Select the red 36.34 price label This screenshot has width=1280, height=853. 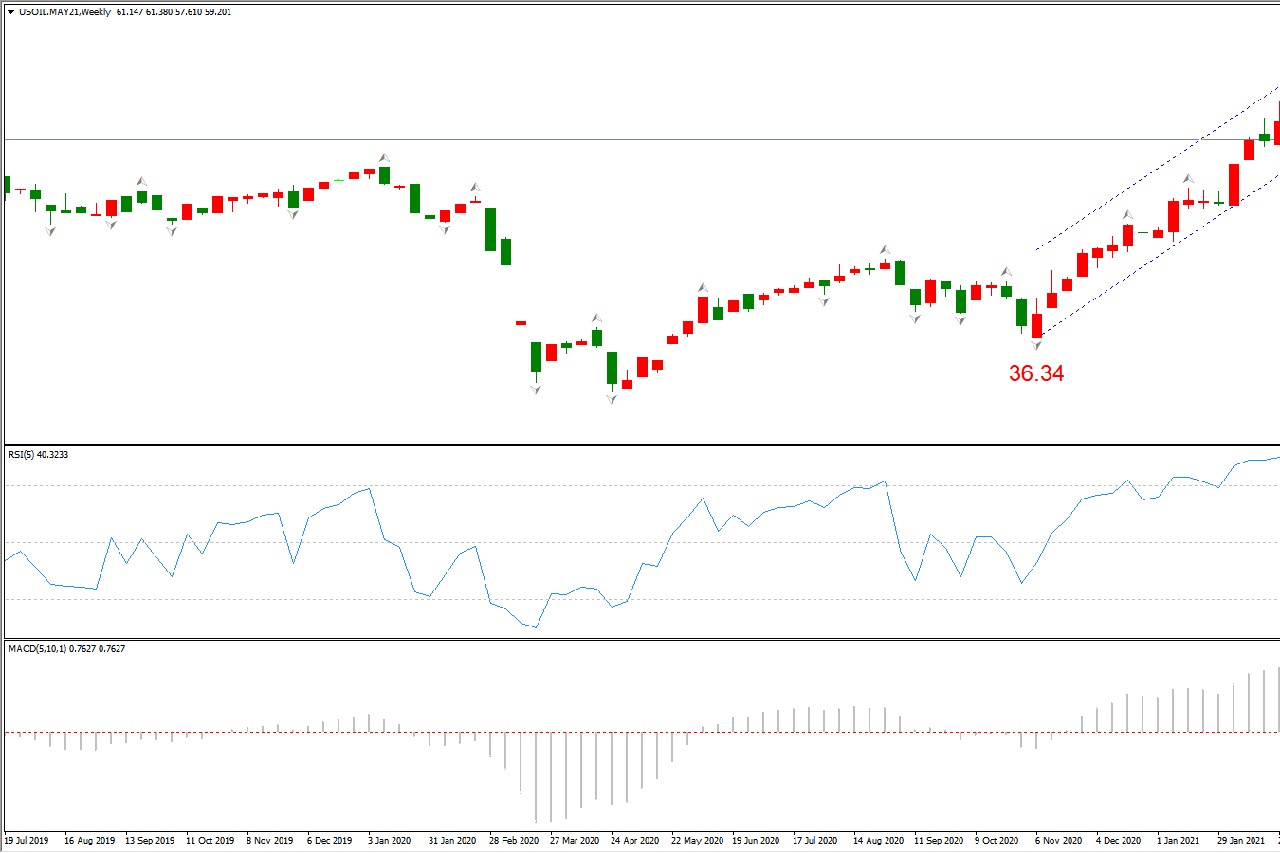pyautogui.click(x=1036, y=374)
